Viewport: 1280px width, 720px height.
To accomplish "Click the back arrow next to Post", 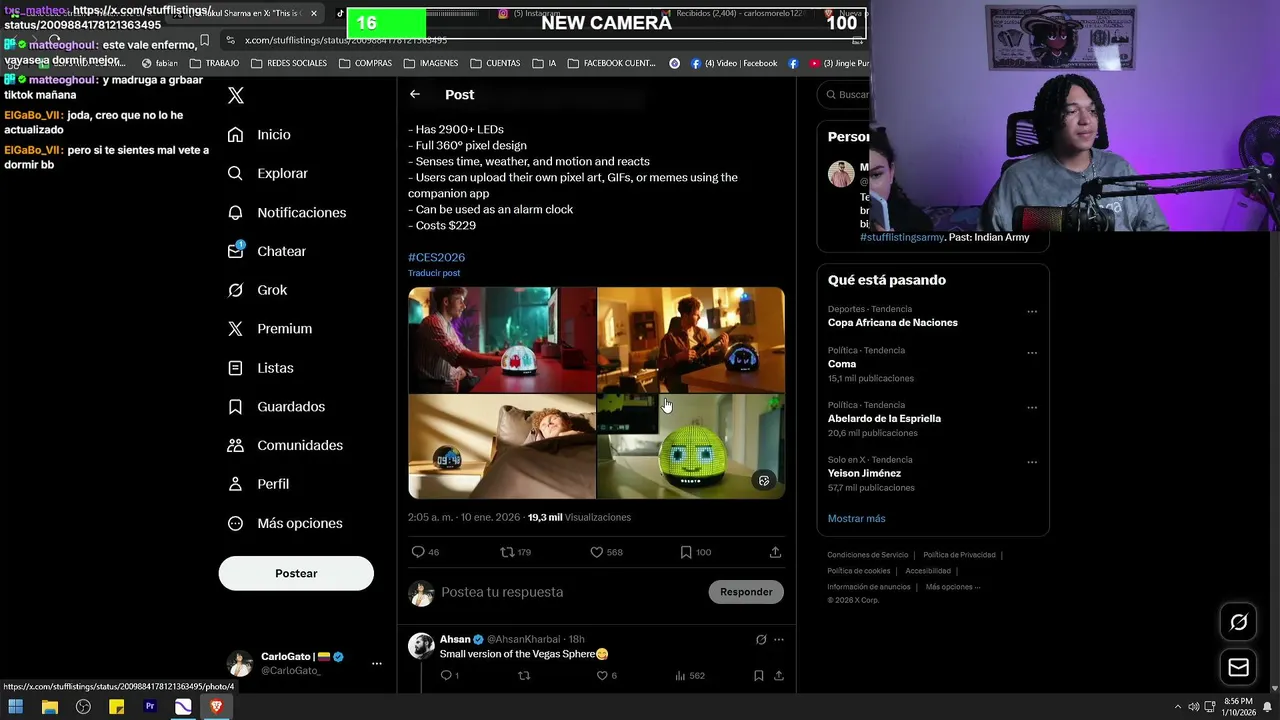I will point(415,94).
